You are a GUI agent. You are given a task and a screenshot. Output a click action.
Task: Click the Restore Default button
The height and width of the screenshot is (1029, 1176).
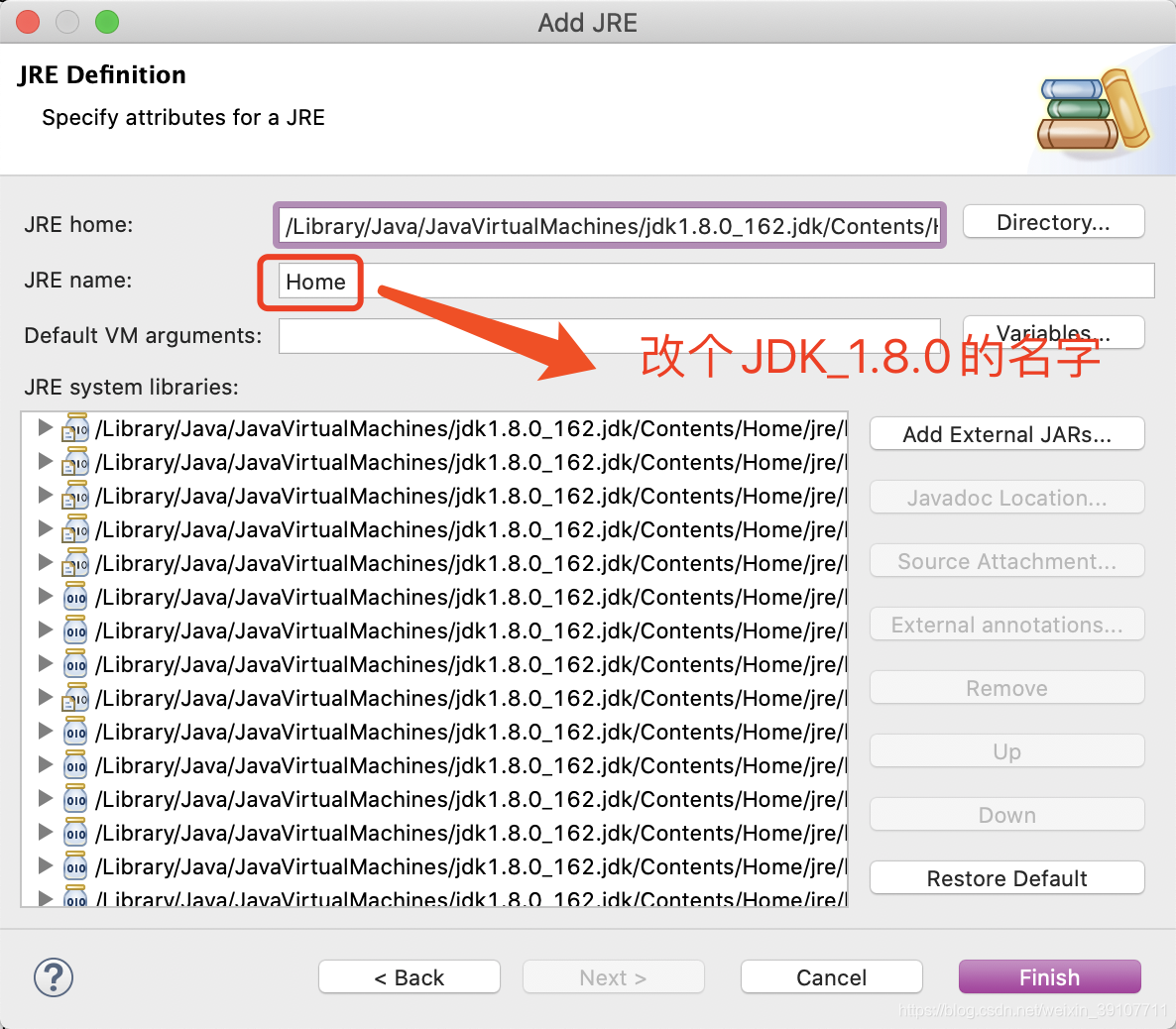click(1006, 877)
